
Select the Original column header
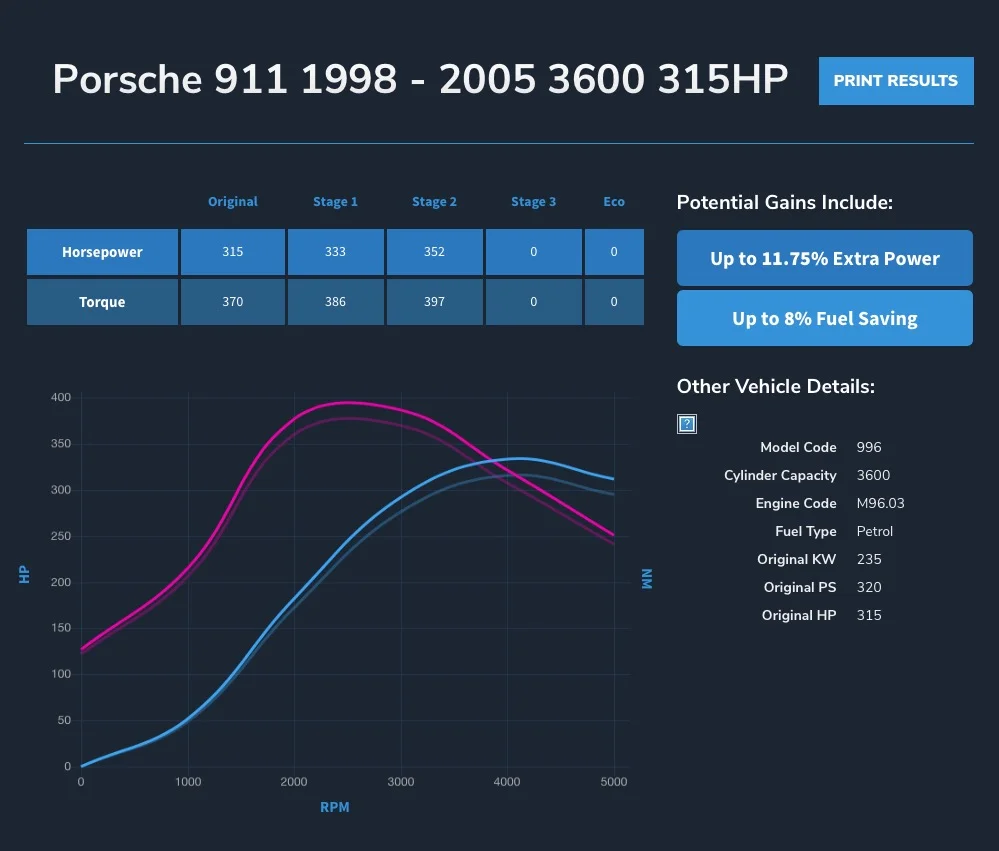(x=233, y=201)
